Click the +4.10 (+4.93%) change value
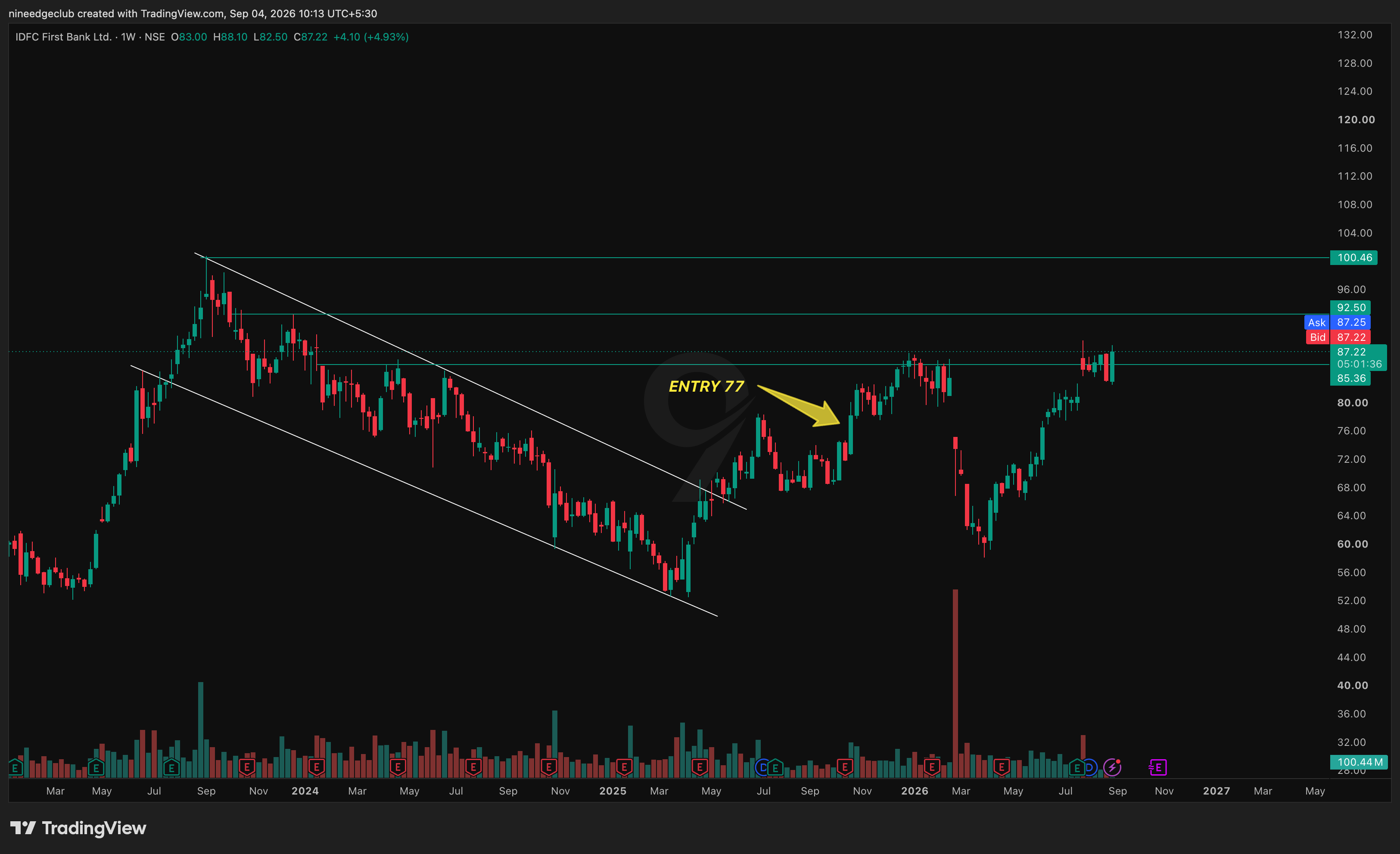This screenshot has height=854, width=1400. coord(371,37)
